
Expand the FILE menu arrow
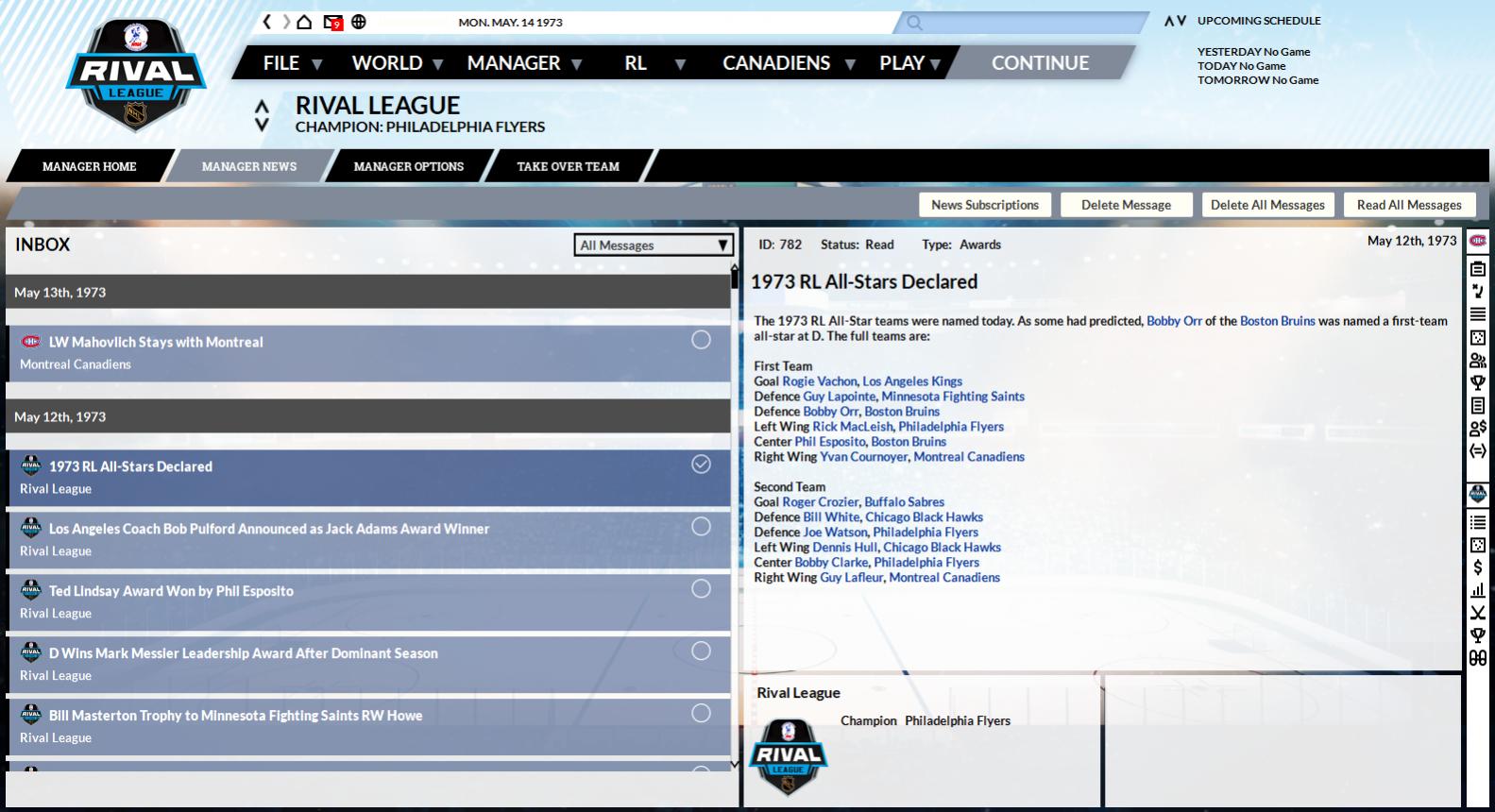click(317, 64)
